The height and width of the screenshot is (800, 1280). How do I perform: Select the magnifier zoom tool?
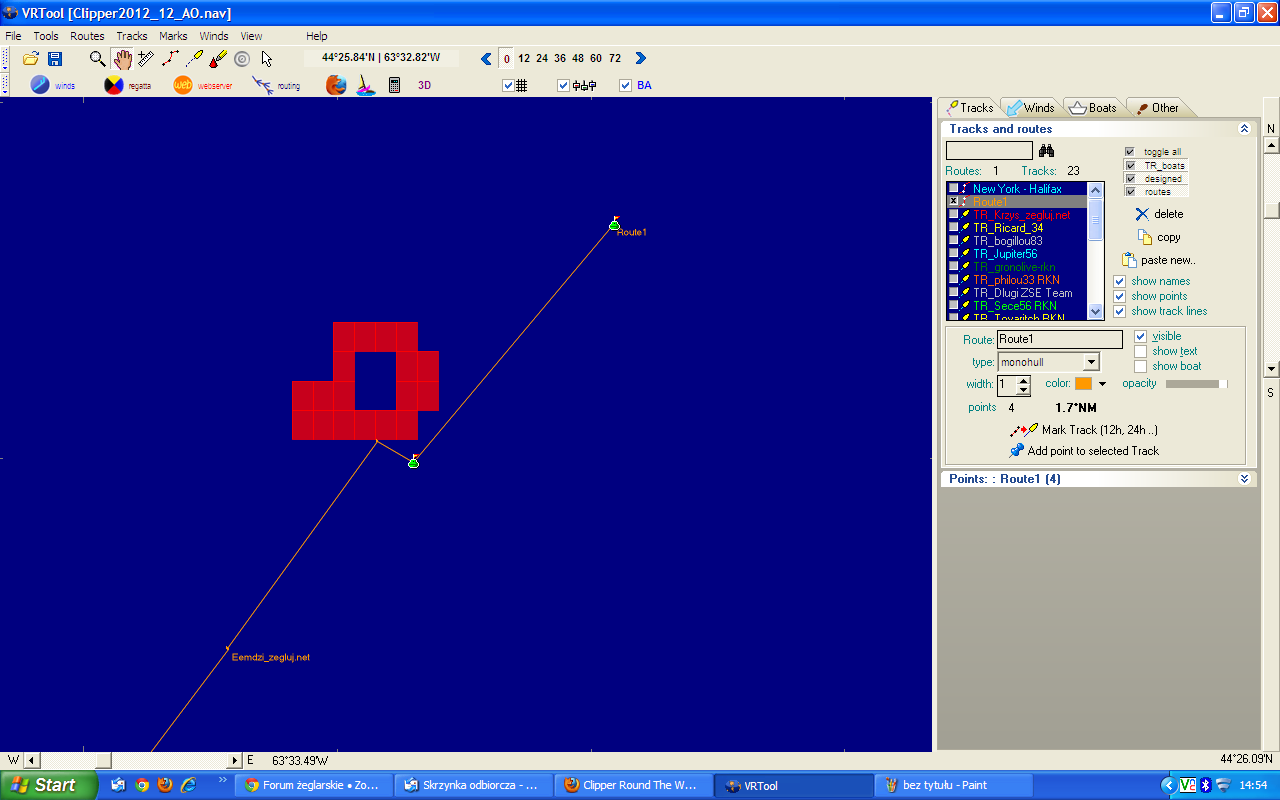(x=97, y=59)
